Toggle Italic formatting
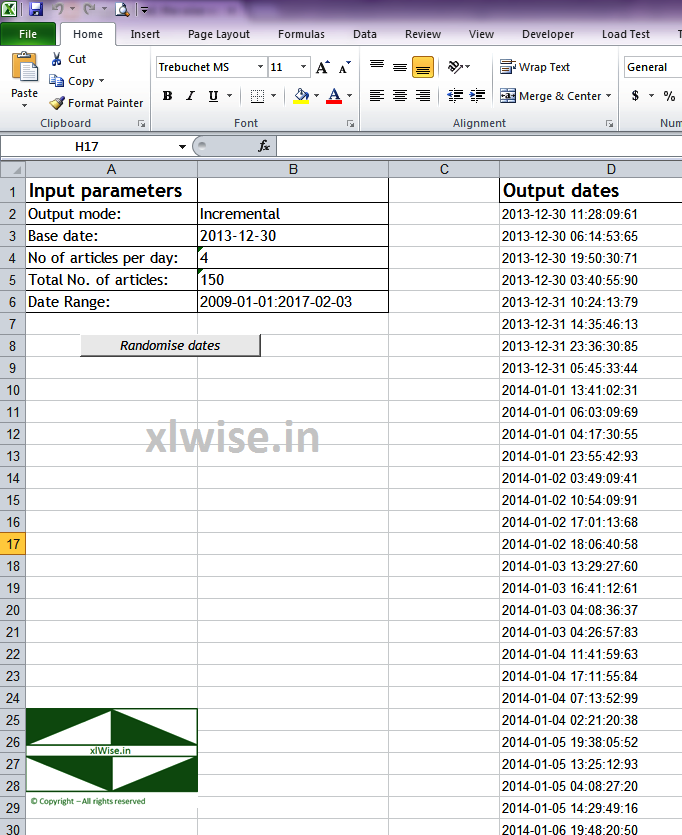 coord(190,96)
